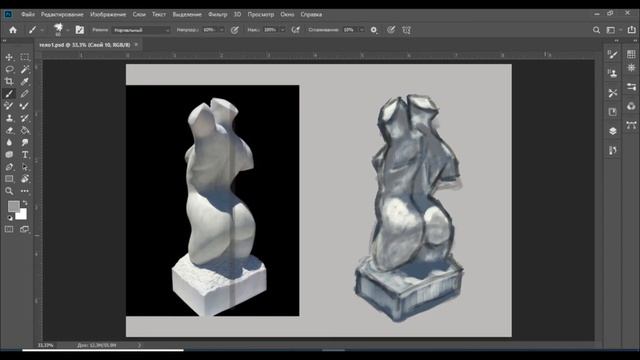Select the Zoom magnifier tool

pyautogui.click(x=9, y=191)
